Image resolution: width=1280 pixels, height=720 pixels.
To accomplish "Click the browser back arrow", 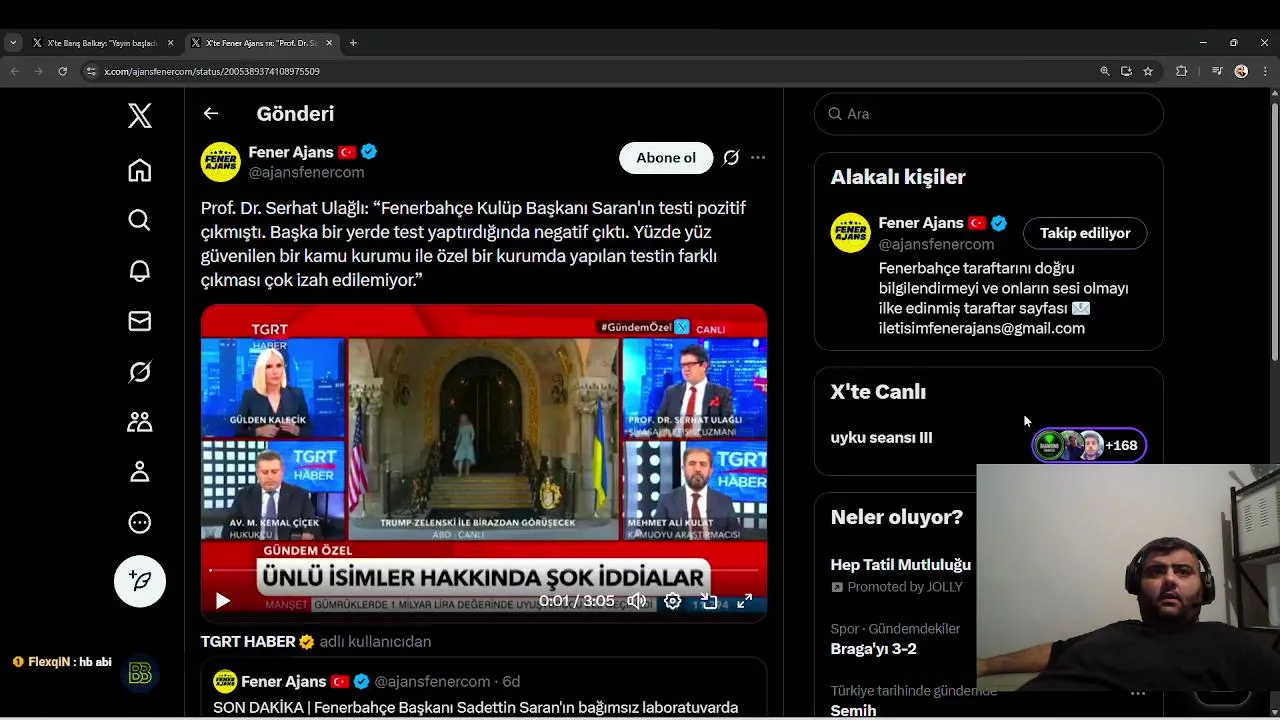I will [x=14, y=71].
